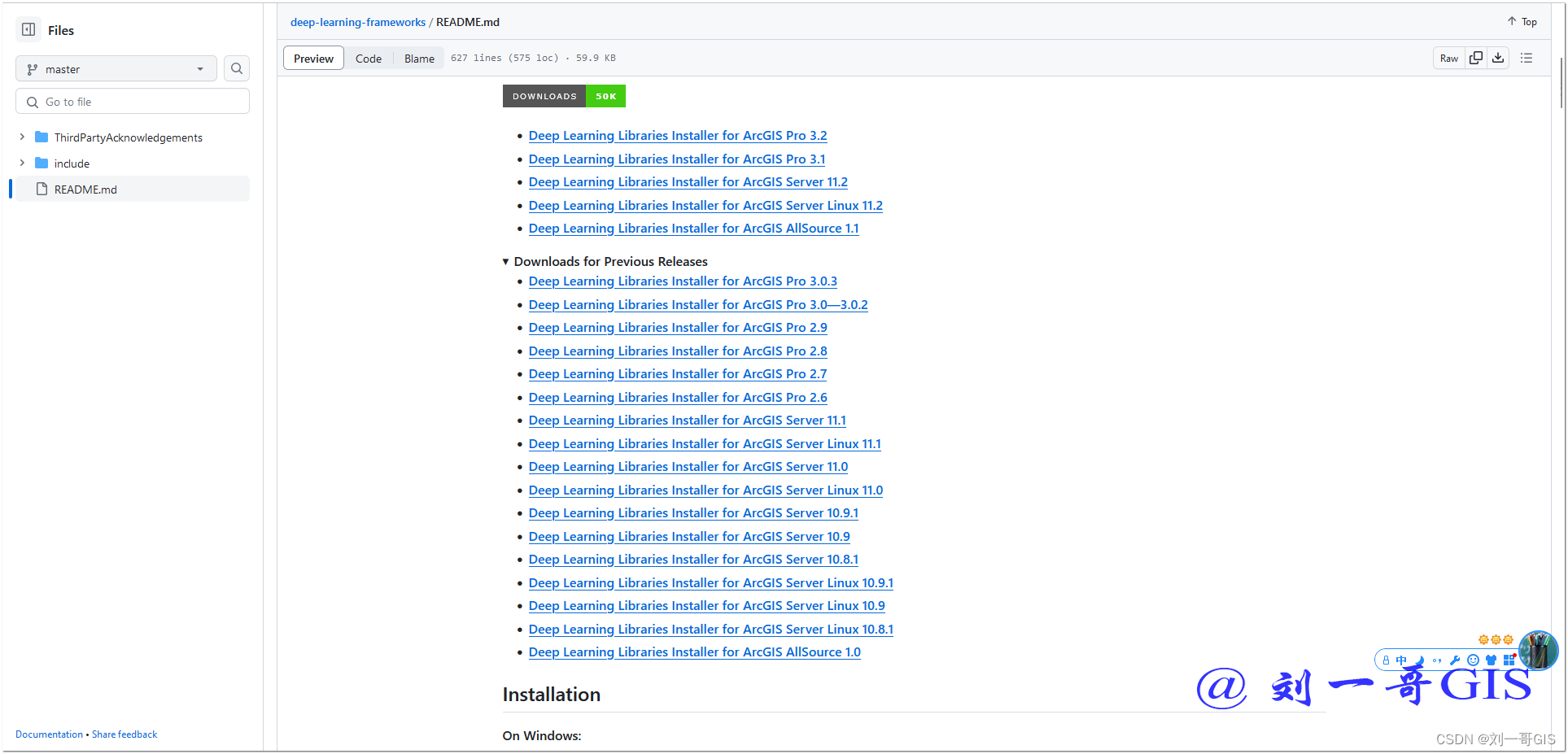Open the master branch dropdown
Viewport: 1568px width, 754px height.
(x=116, y=69)
